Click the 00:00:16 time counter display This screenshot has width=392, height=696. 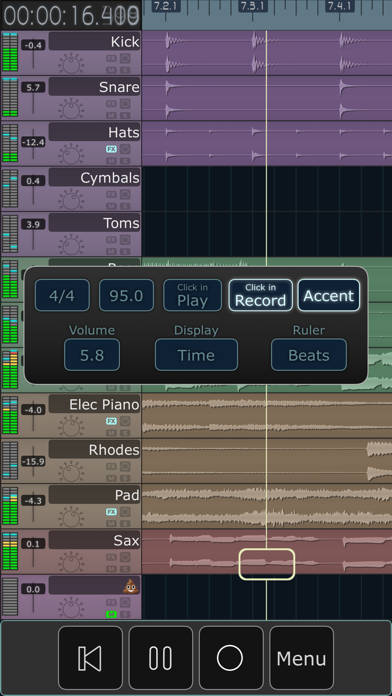(x=71, y=15)
